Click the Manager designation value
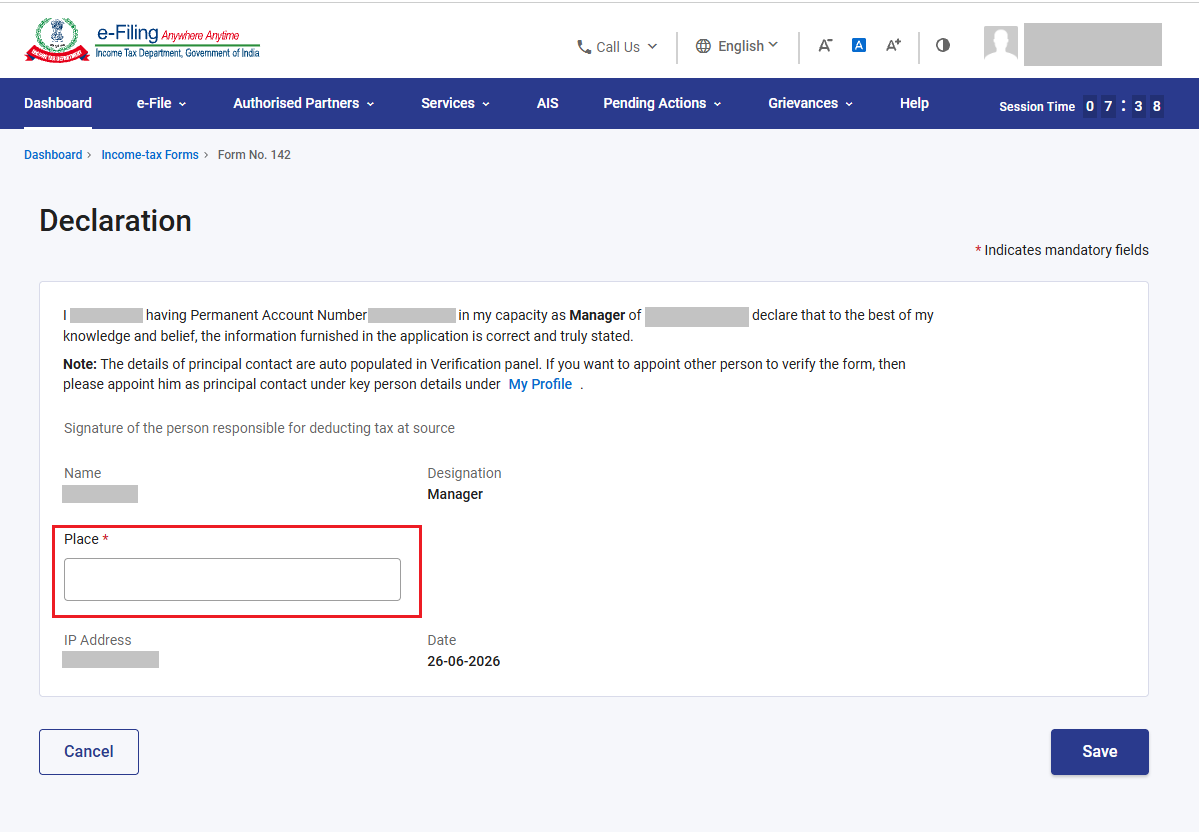 pos(455,494)
